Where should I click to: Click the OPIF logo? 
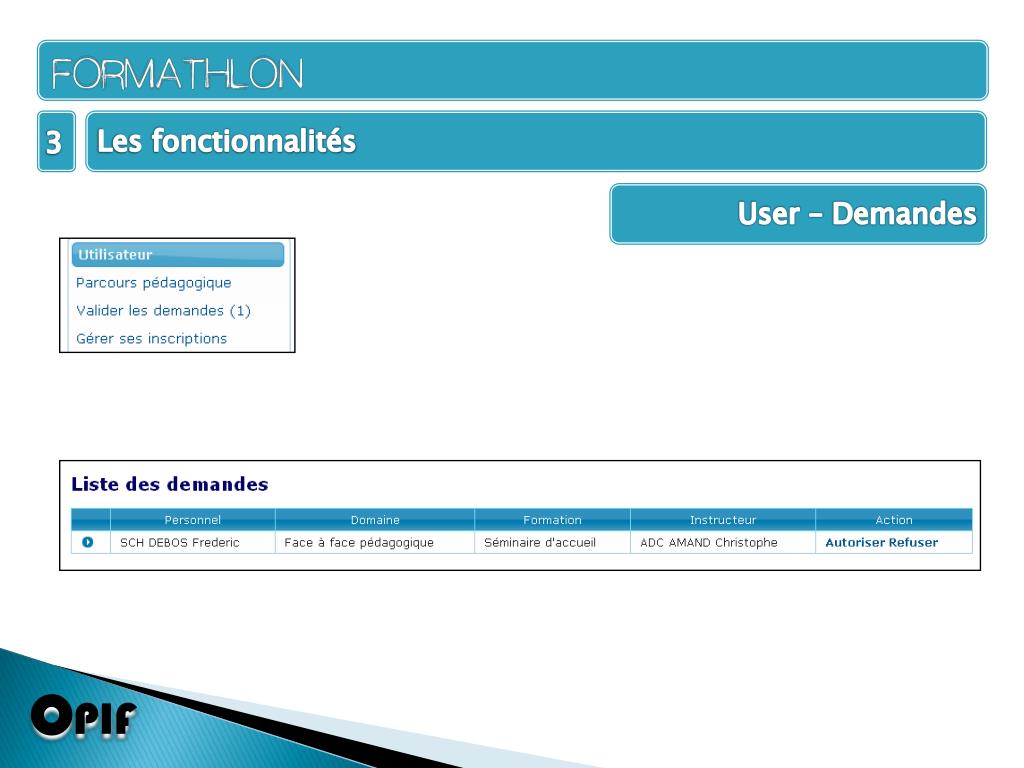[84, 716]
